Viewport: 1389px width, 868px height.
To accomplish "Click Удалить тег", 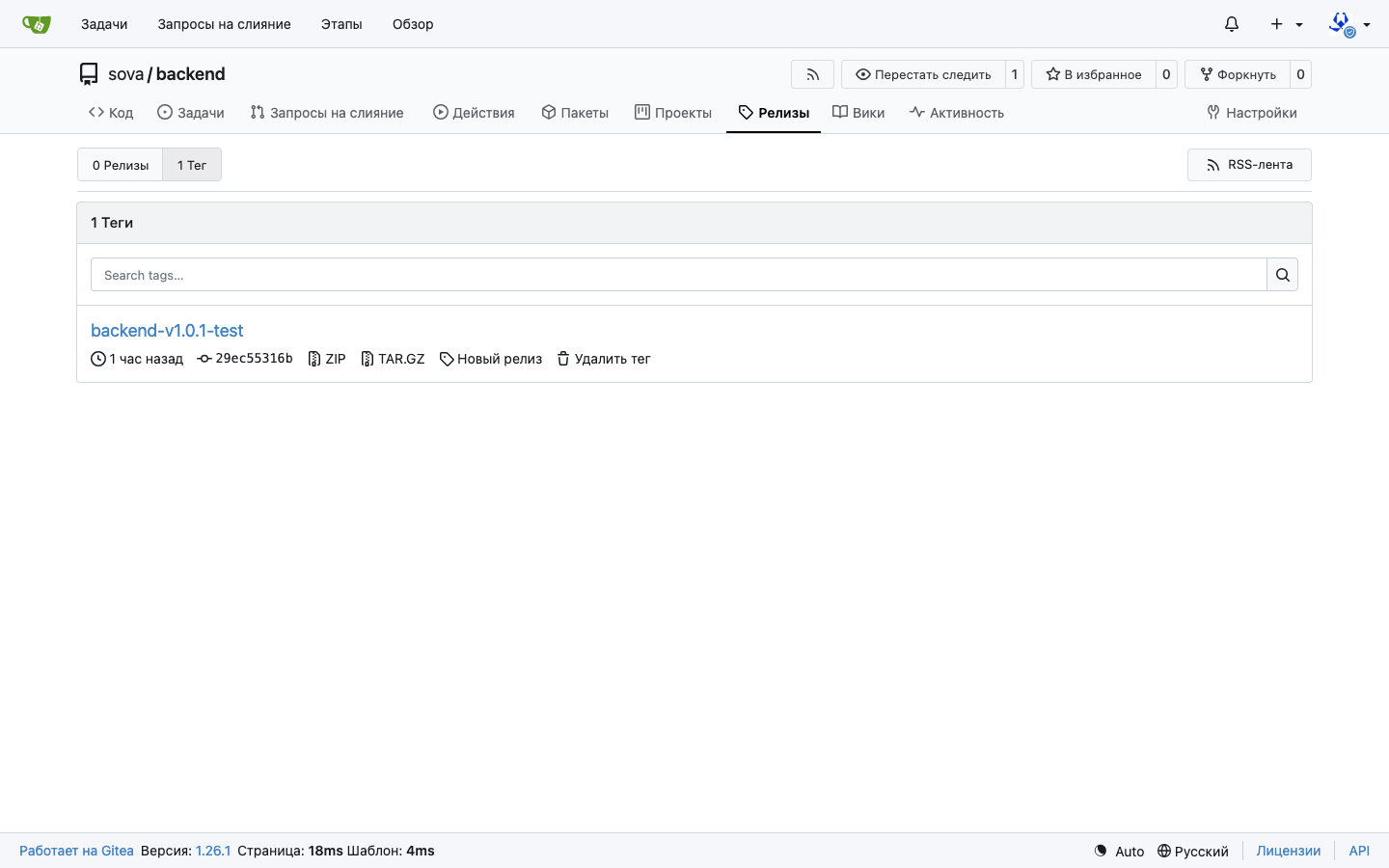I will (x=604, y=359).
